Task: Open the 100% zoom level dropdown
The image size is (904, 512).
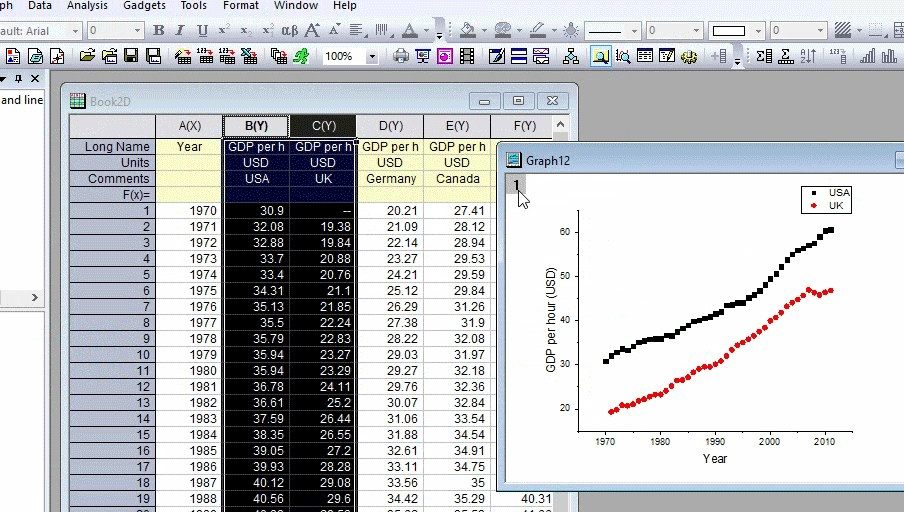Action: [373, 57]
